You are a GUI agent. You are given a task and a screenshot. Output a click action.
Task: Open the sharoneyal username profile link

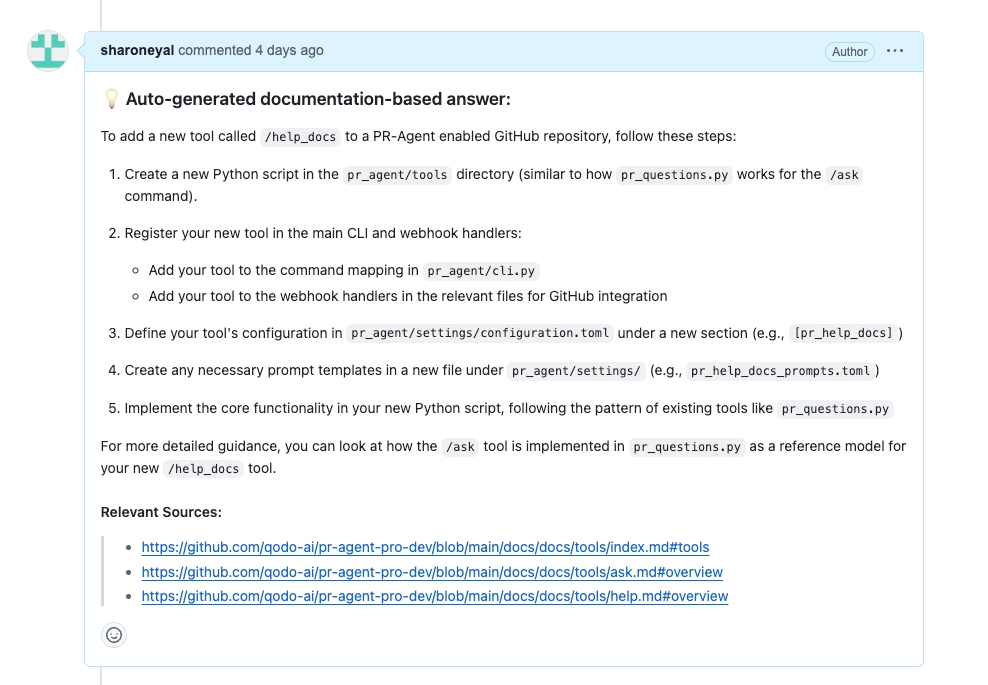click(137, 50)
